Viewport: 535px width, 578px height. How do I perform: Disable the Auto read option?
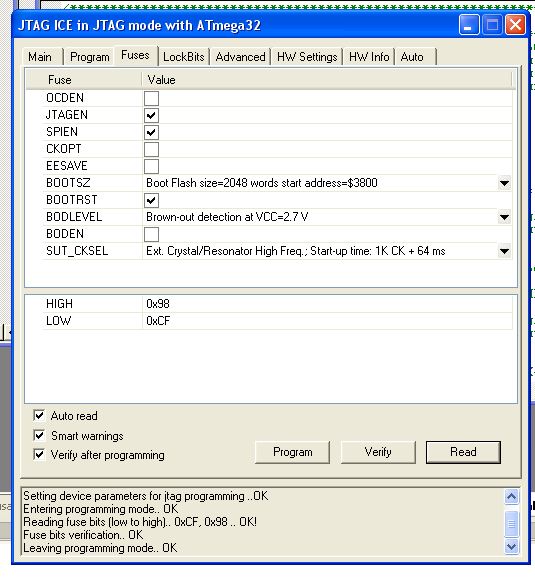(x=39, y=415)
